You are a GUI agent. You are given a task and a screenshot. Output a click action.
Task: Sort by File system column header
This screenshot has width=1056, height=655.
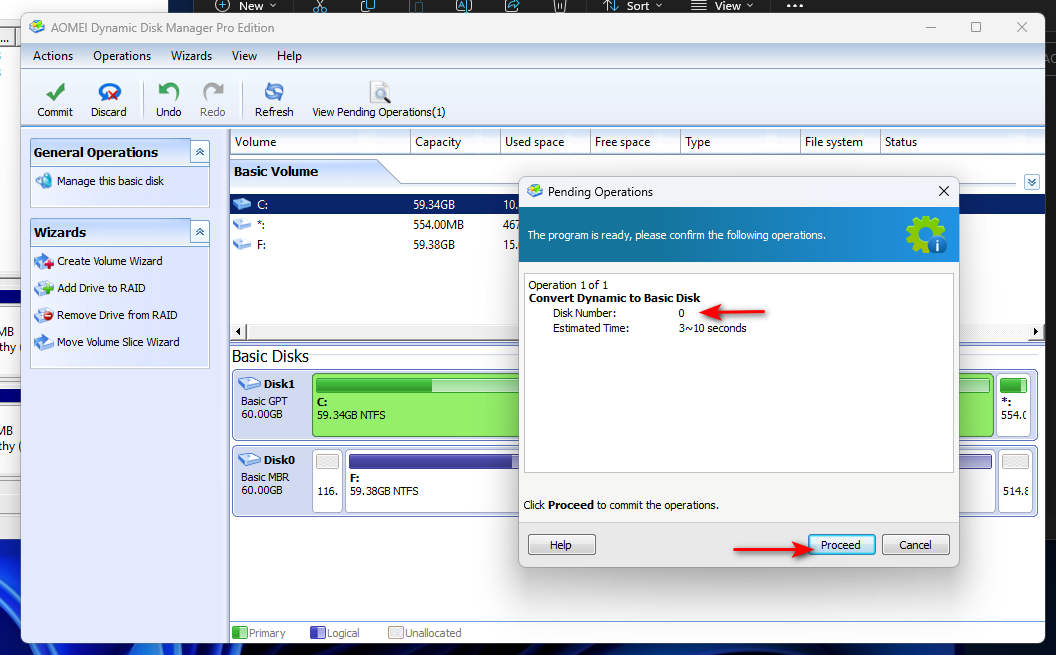(x=840, y=142)
